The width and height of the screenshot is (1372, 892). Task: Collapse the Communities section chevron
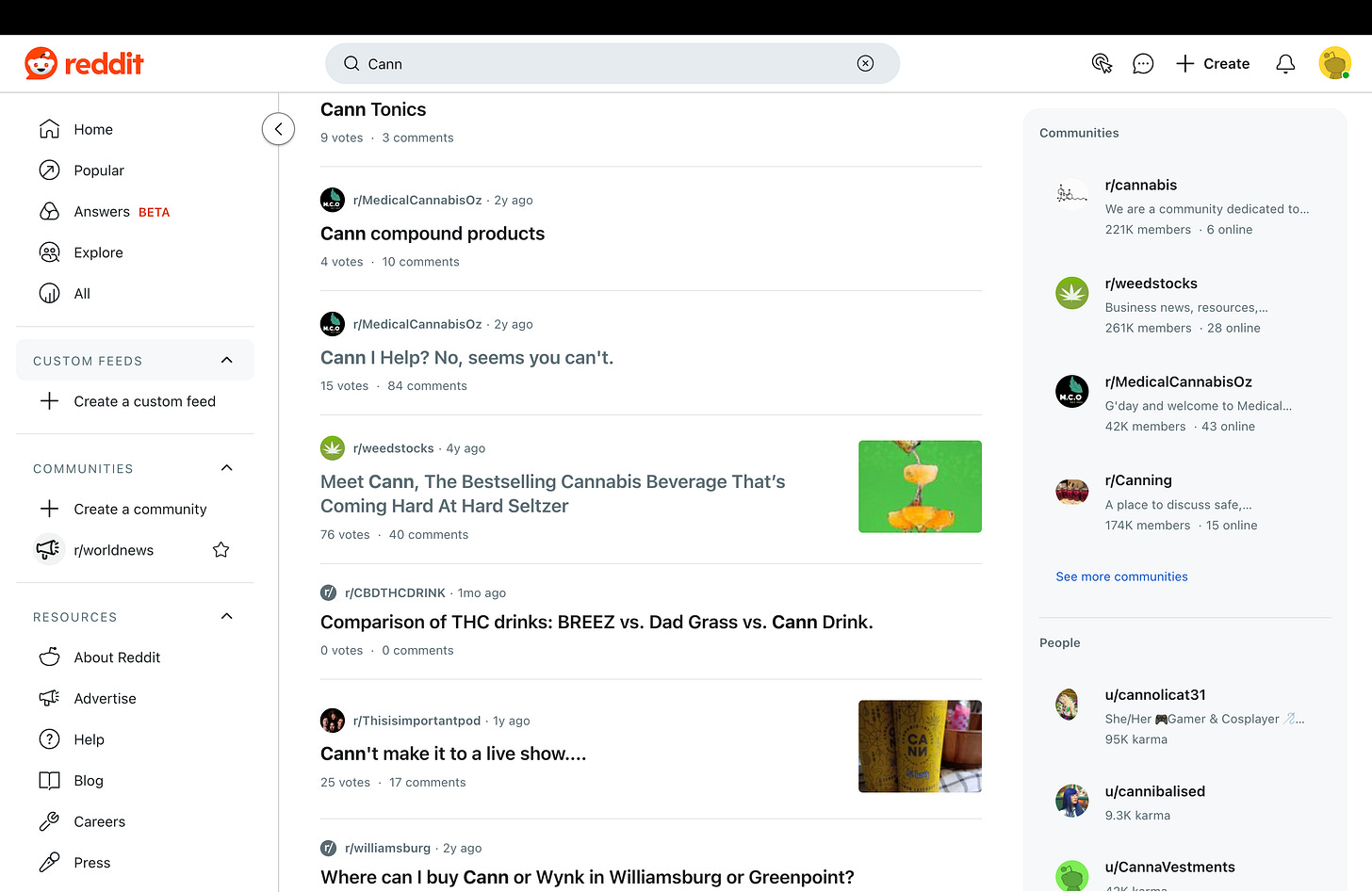[226, 468]
